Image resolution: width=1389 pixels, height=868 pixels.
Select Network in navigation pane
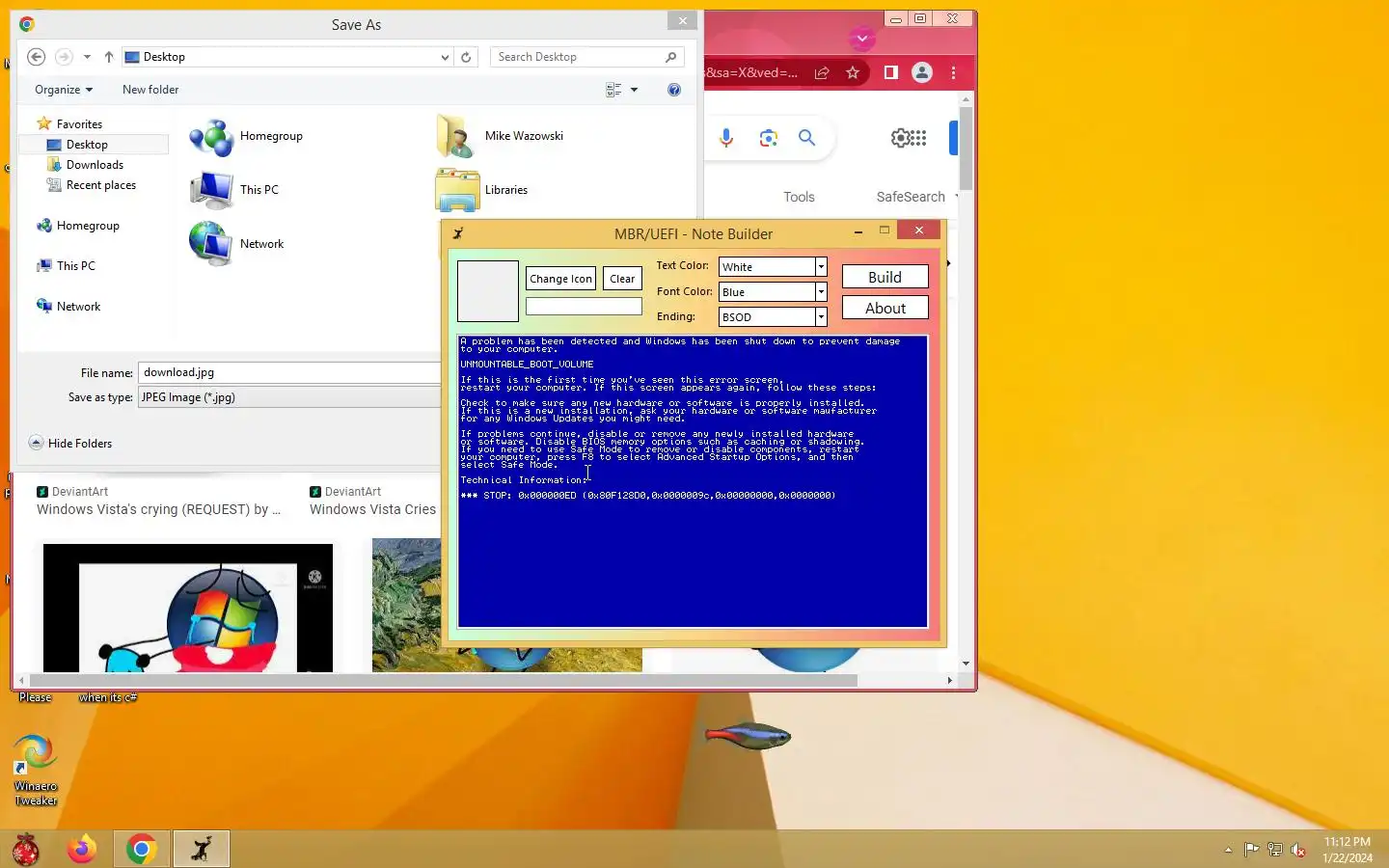coord(78,307)
